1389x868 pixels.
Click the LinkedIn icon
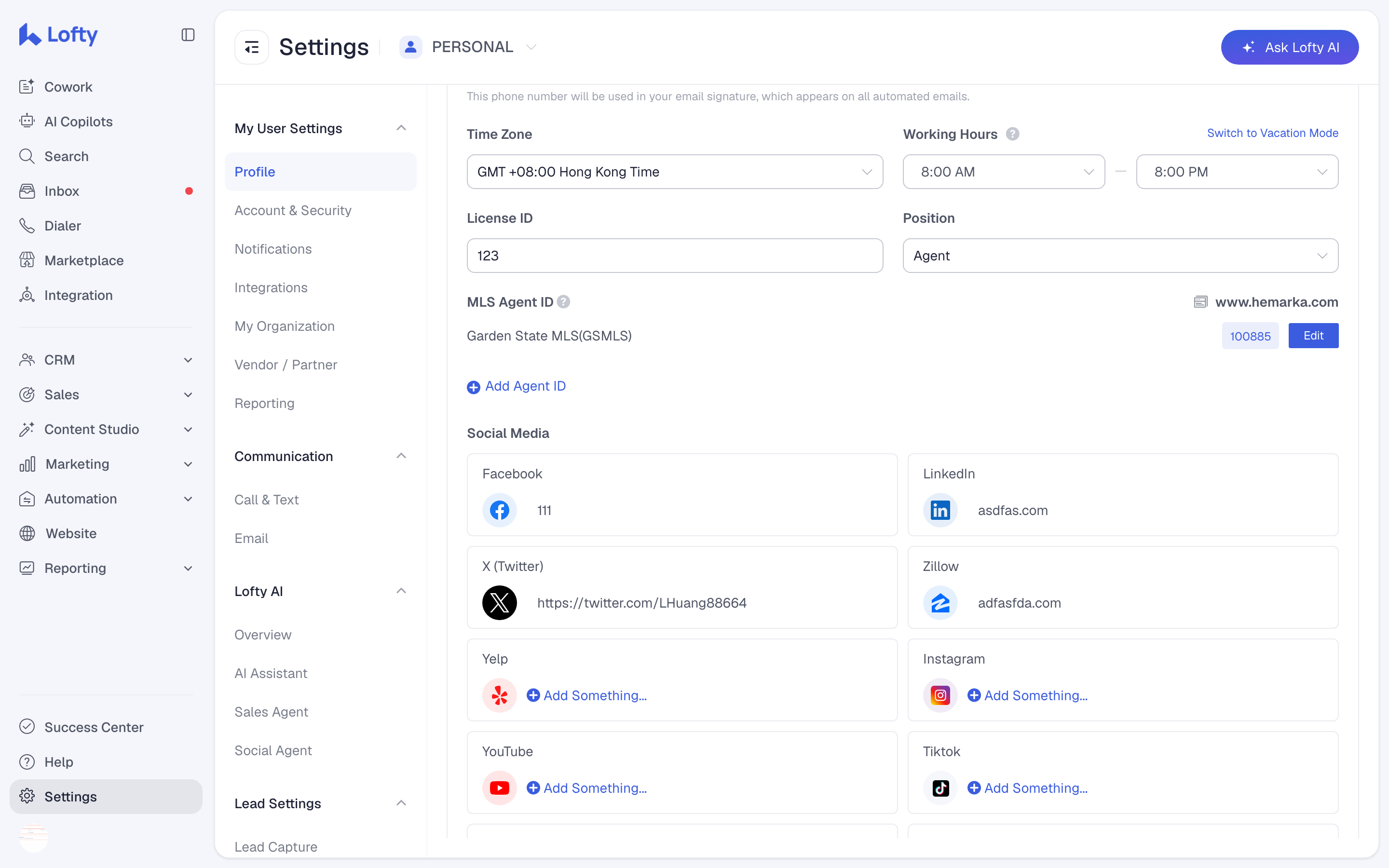coord(940,510)
